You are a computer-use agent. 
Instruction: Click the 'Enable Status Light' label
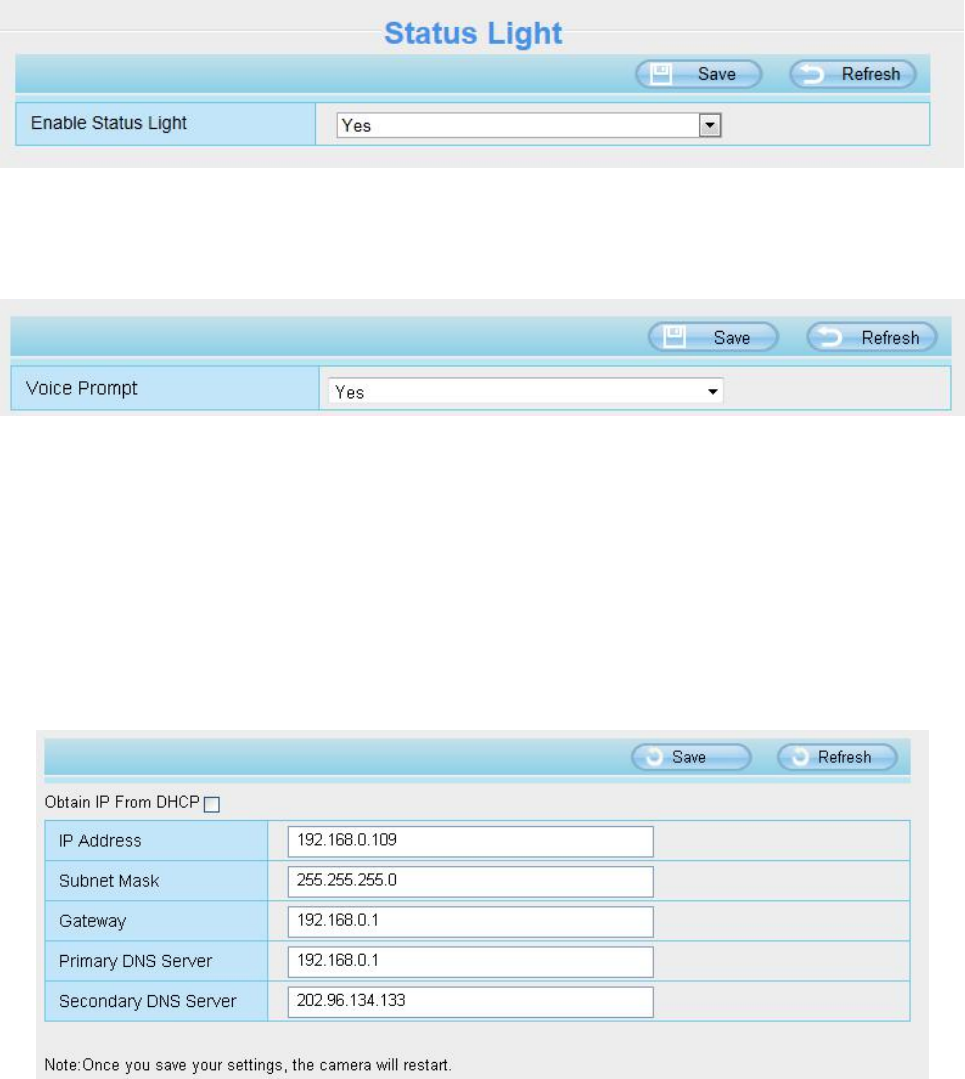(109, 123)
